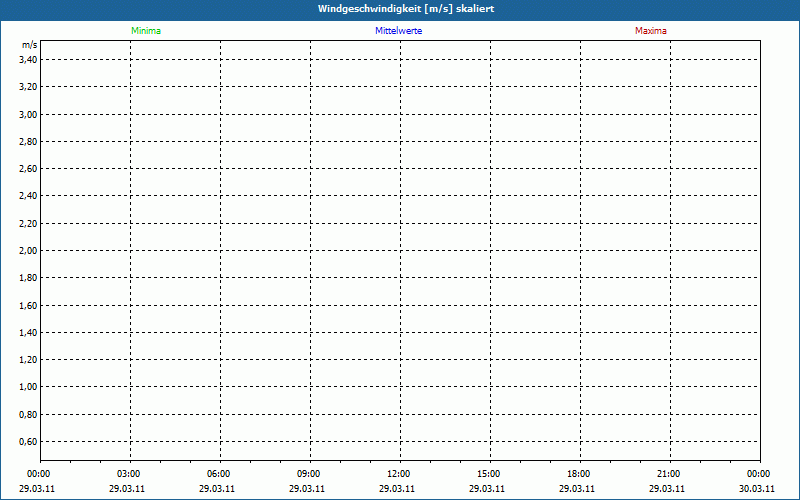Click the 1,60 y-axis value
The image size is (800, 500).
click(28, 305)
